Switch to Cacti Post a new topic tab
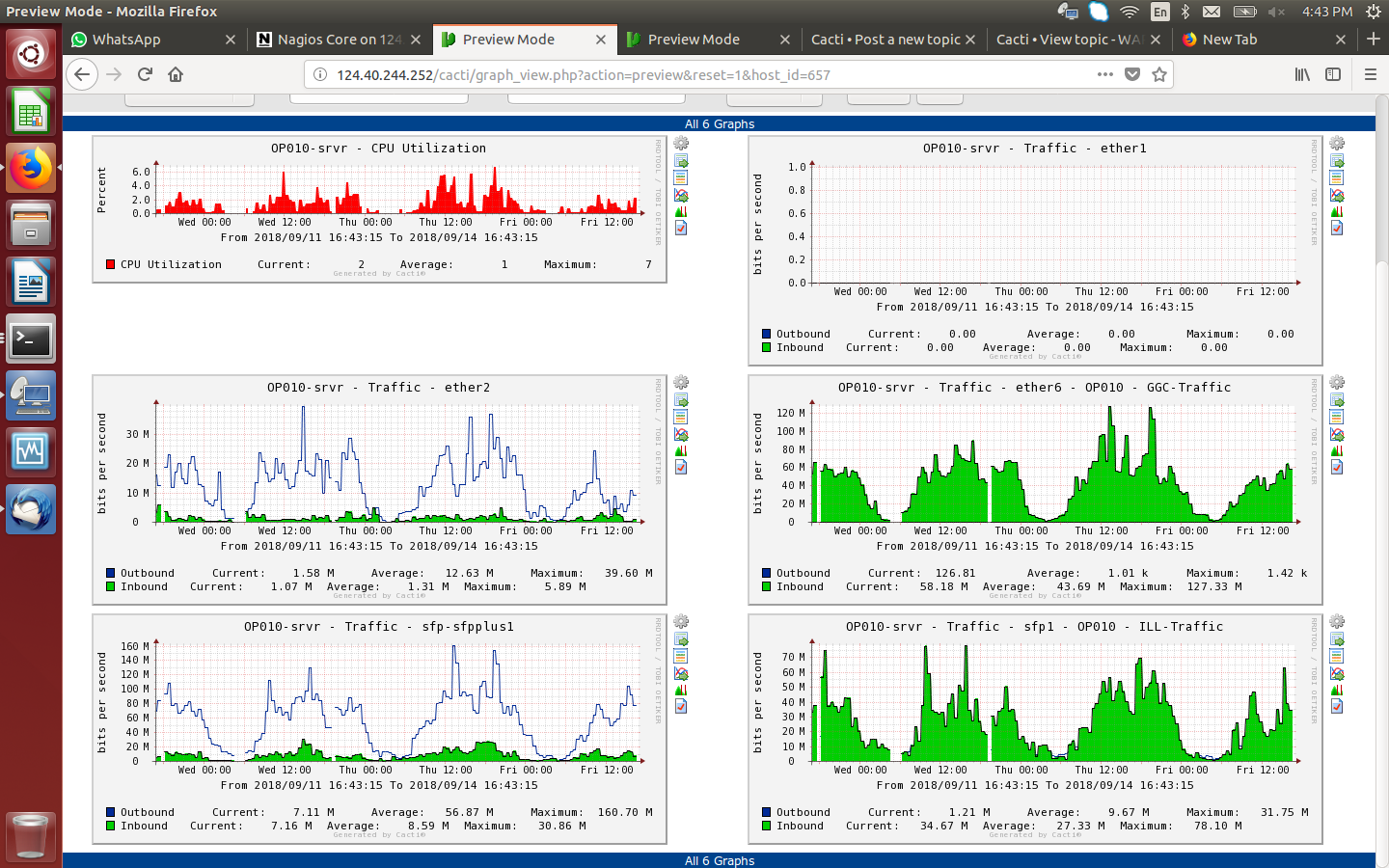1389x868 pixels. coord(894,40)
